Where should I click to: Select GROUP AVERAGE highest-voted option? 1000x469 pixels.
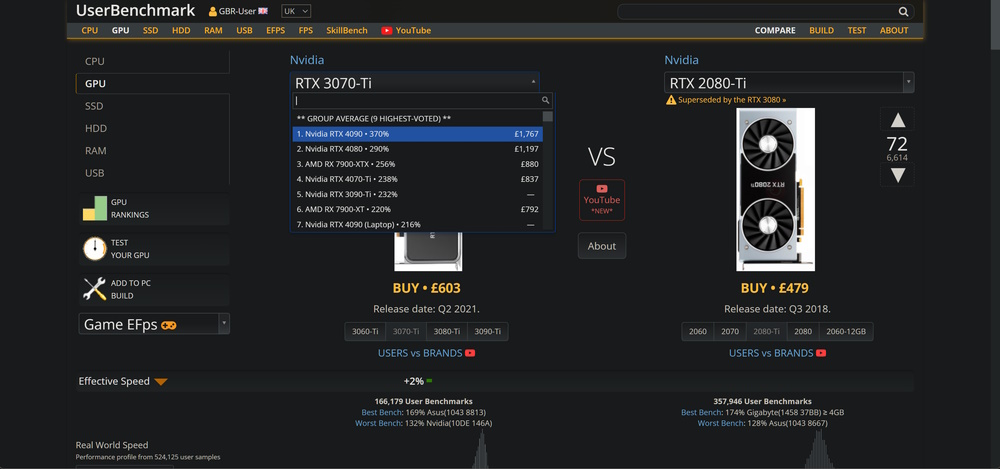click(418, 119)
